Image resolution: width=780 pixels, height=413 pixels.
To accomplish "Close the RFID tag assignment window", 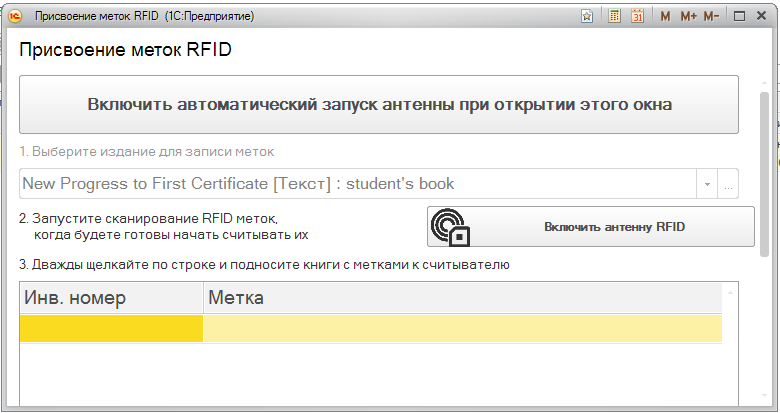I will coord(762,17).
